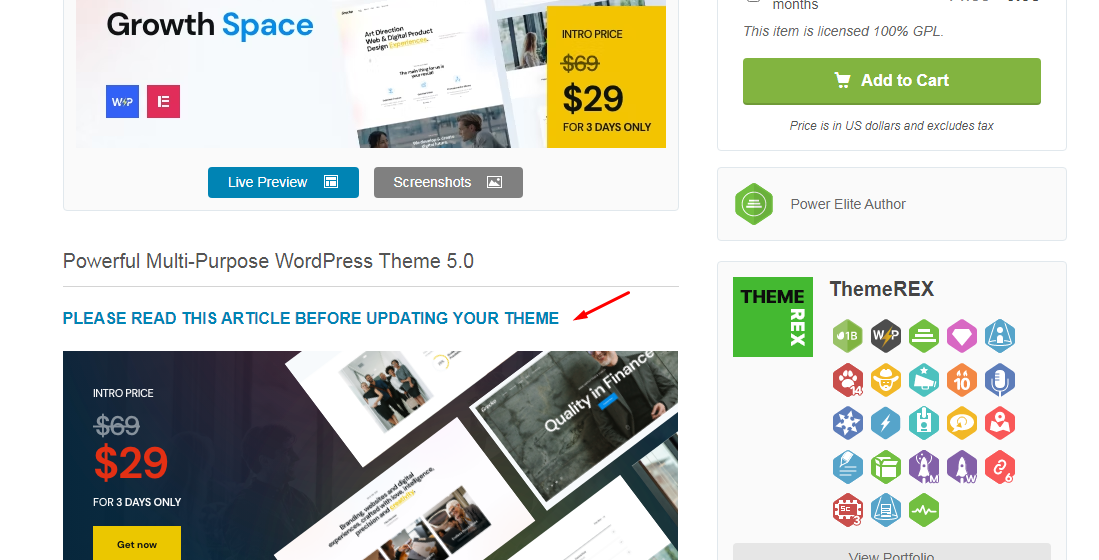Click the yellow $29 intro price box
This screenshot has height=560, width=1099.
point(606,77)
